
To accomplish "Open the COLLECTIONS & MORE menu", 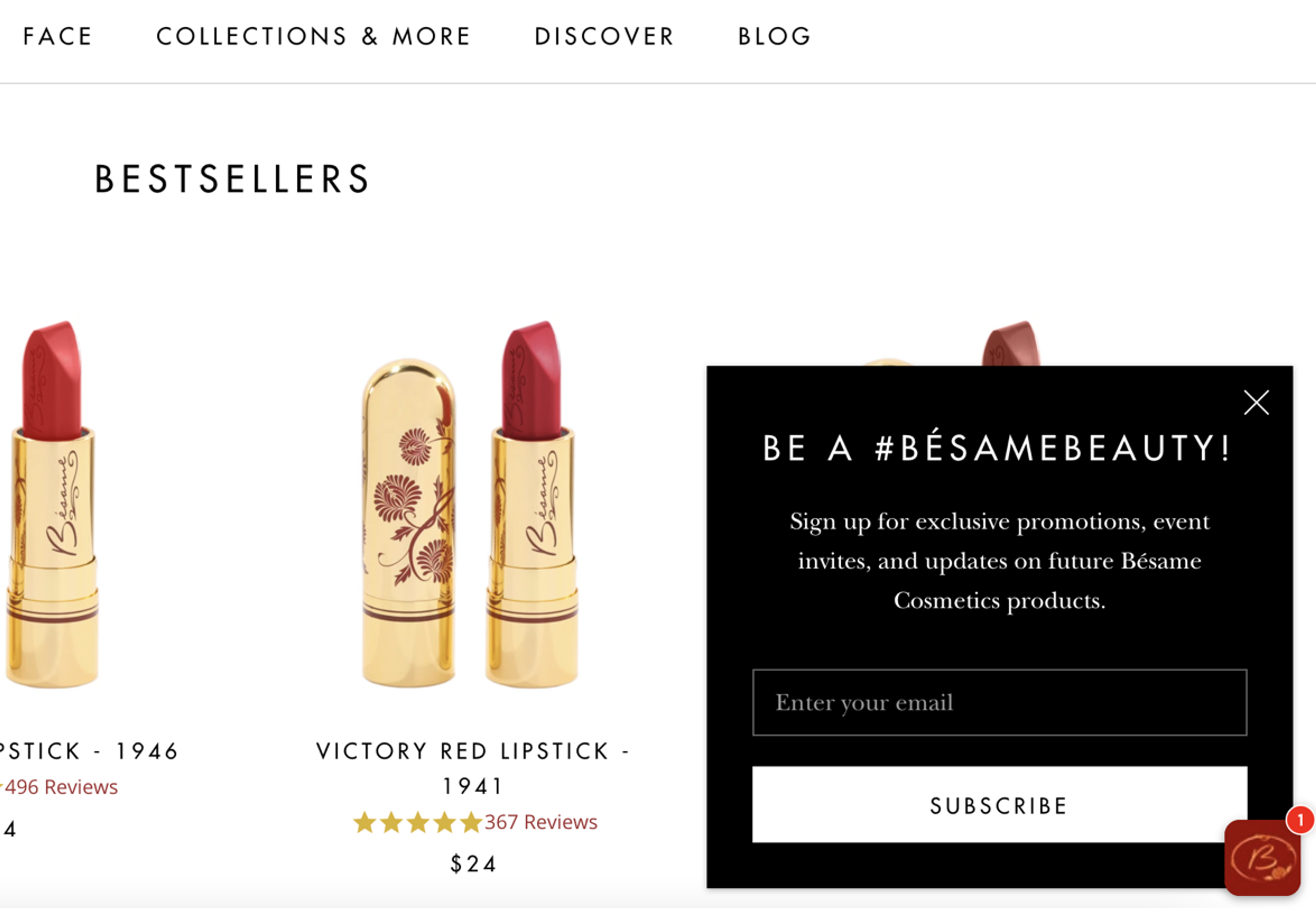I will [x=313, y=36].
